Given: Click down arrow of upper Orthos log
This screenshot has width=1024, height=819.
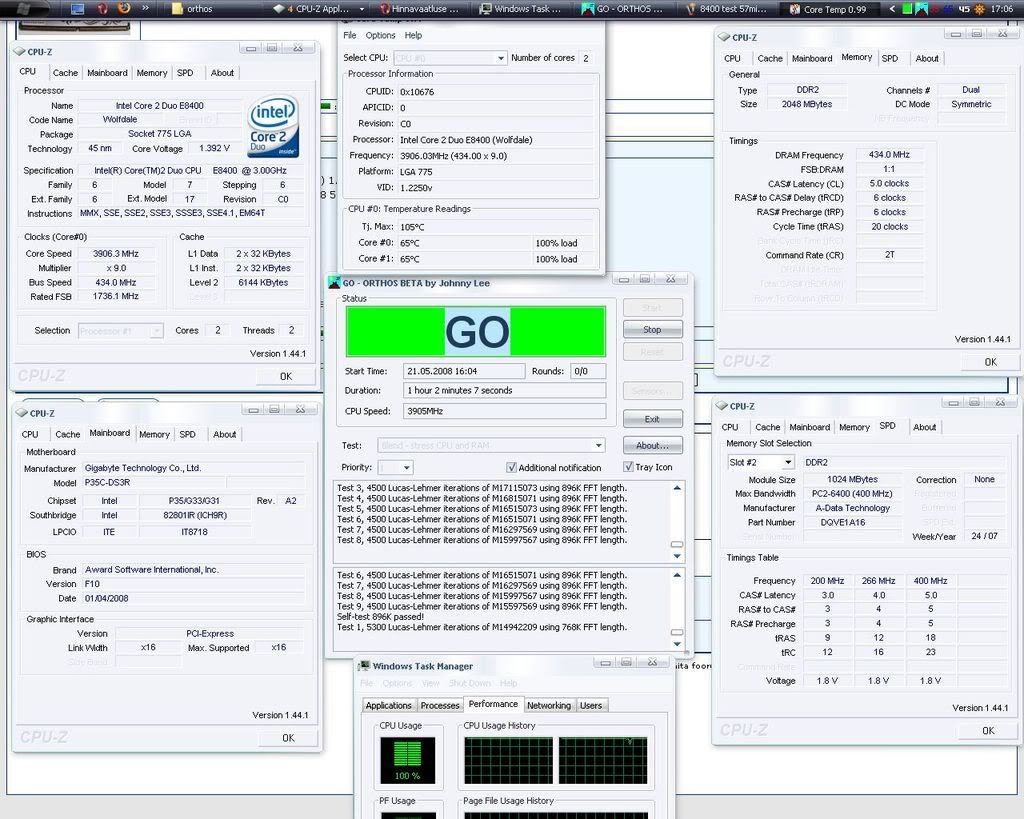Looking at the screenshot, I should coord(677,556).
